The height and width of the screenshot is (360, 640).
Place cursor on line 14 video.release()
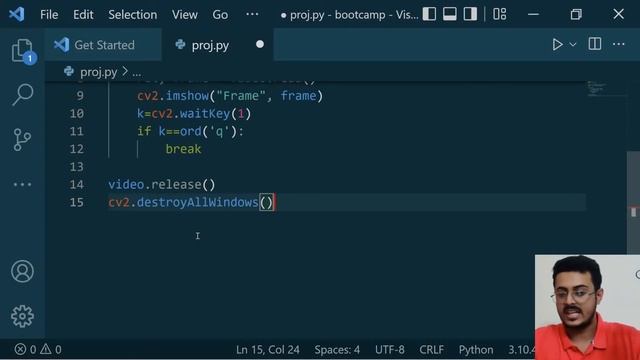coord(162,184)
